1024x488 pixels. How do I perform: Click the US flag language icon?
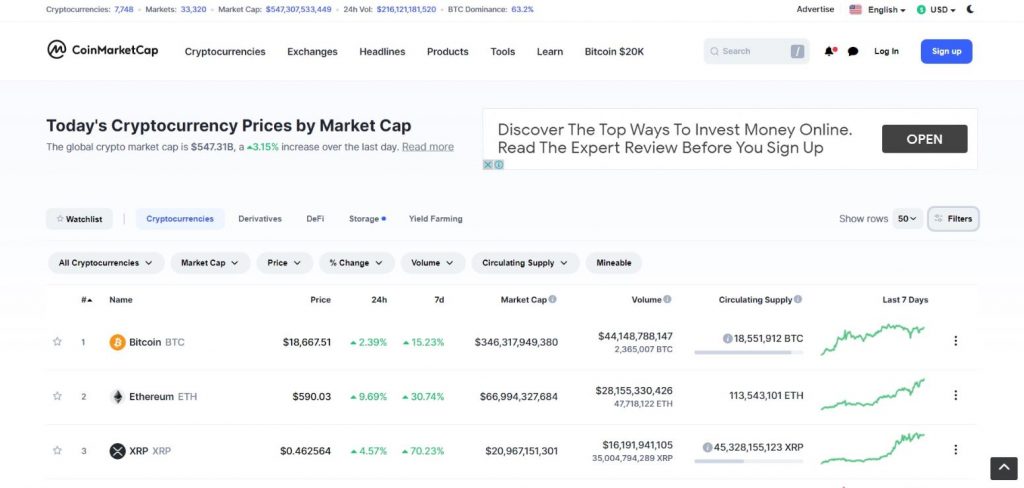pyautogui.click(x=856, y=10)
